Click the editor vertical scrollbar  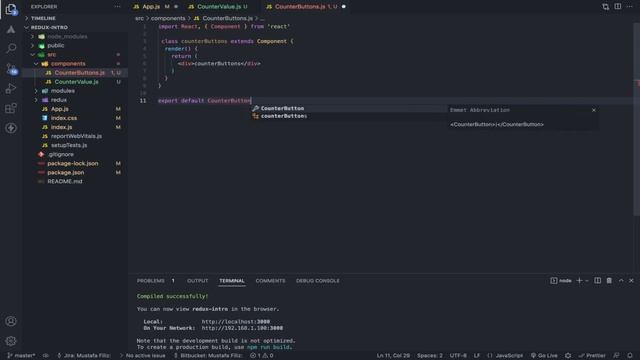pyautogui.click(x=637, y=118)
